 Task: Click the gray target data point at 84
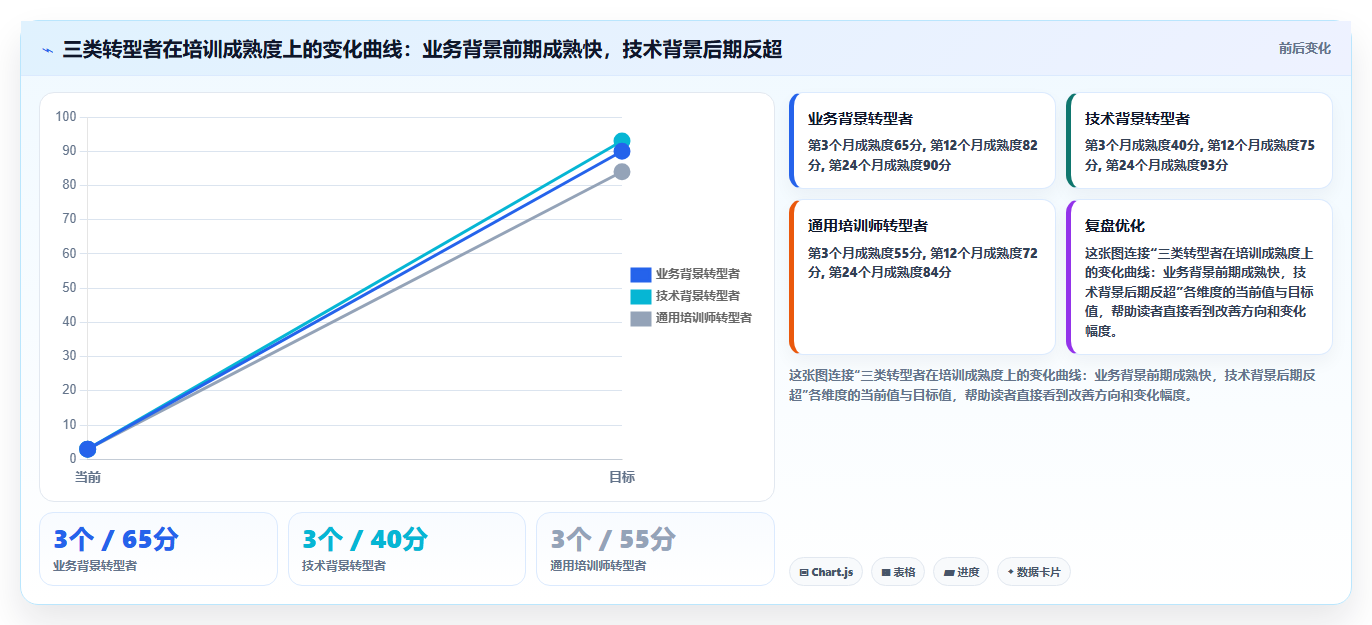pos(622,172)
